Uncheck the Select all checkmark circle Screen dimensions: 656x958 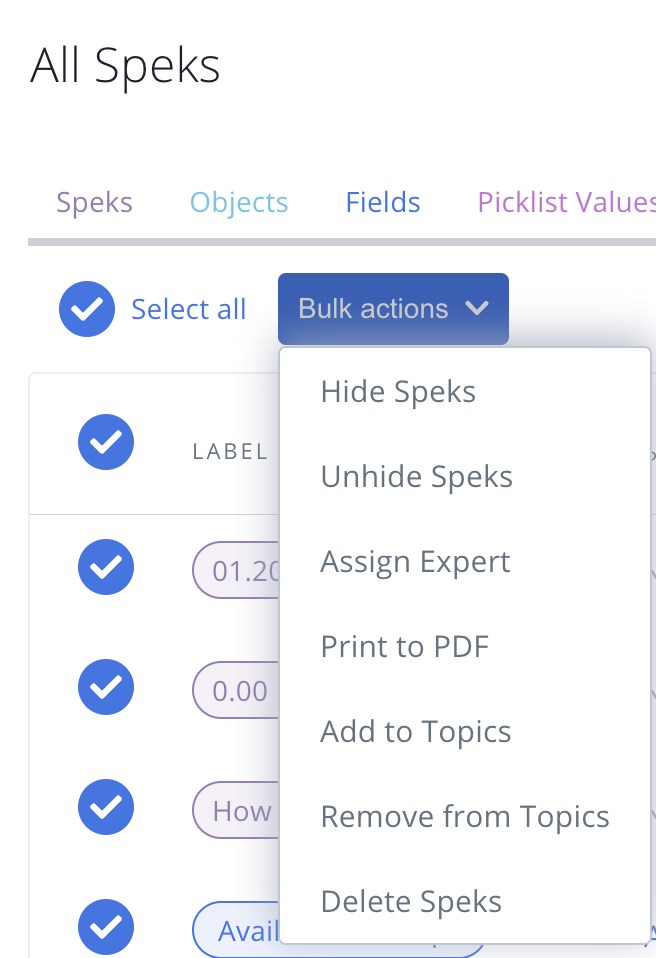[x=87, y=309]
